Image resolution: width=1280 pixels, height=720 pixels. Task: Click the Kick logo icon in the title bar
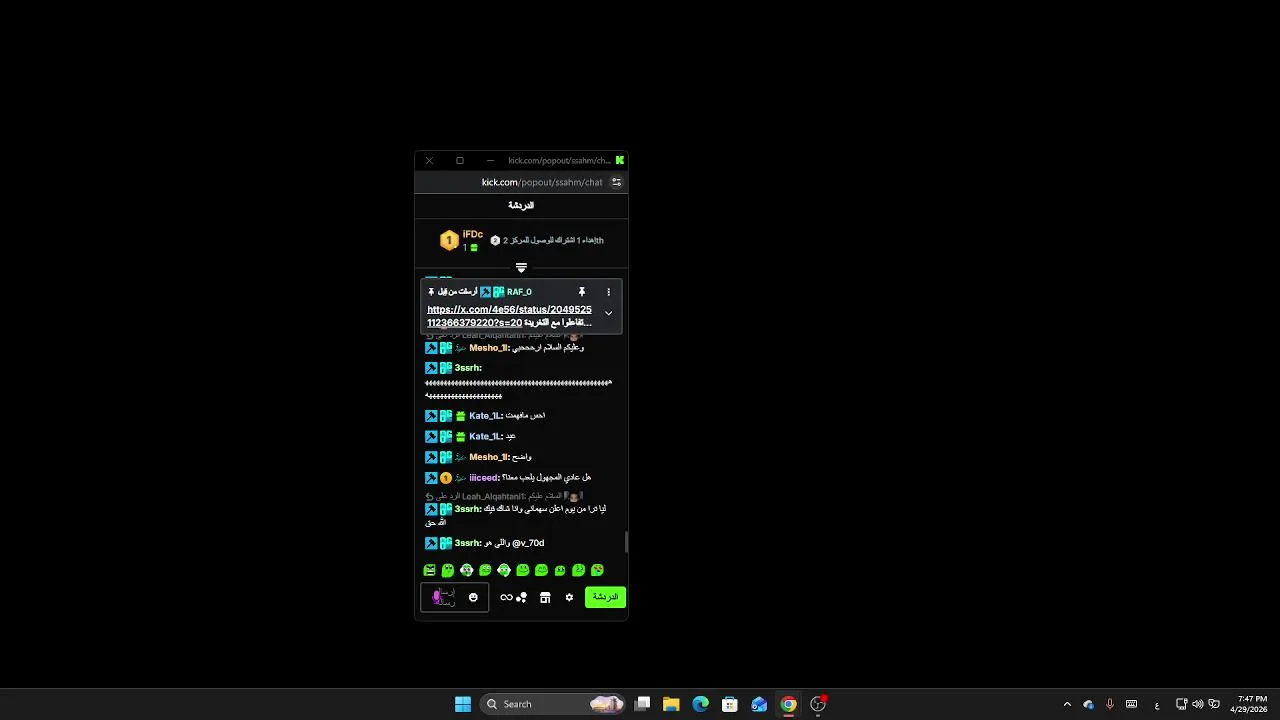tap(620, 160)
